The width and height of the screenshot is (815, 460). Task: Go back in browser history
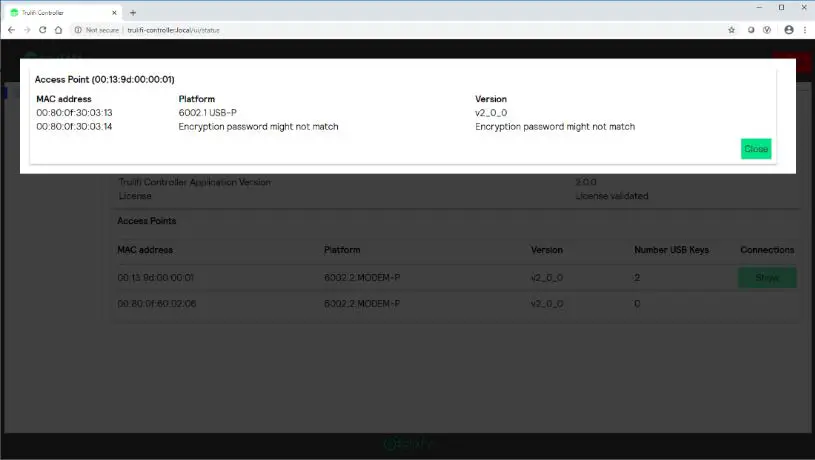click(x=11, y=30)
